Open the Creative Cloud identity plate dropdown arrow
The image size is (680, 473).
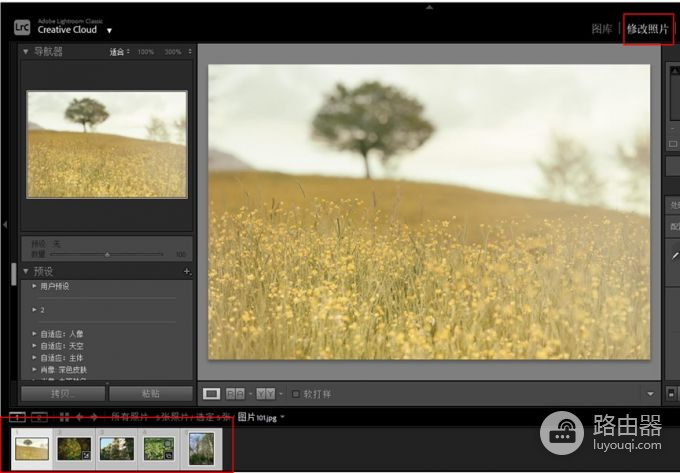coord(109,31)
